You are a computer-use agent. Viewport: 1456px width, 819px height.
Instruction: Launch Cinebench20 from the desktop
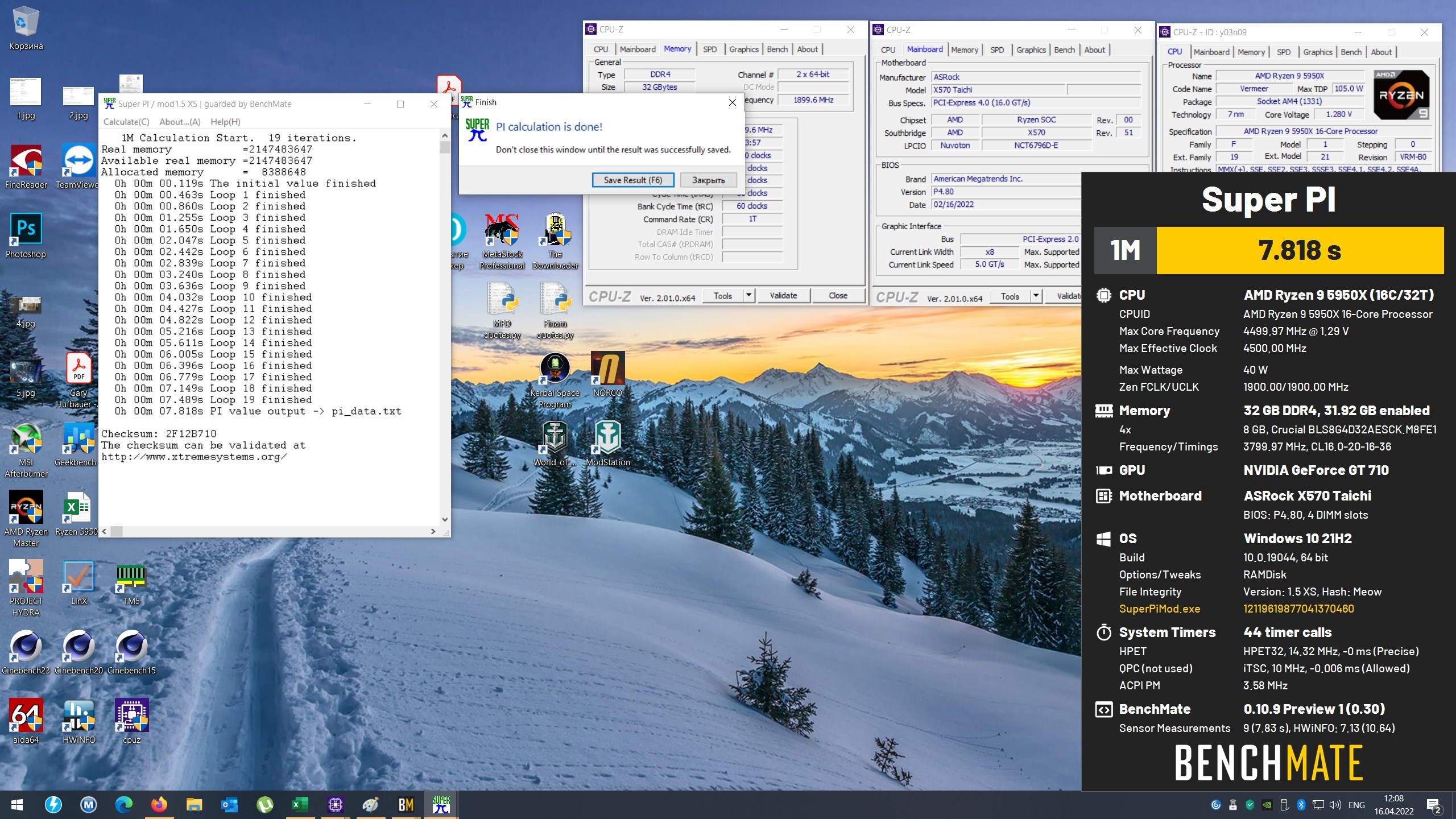pos(78,653)
